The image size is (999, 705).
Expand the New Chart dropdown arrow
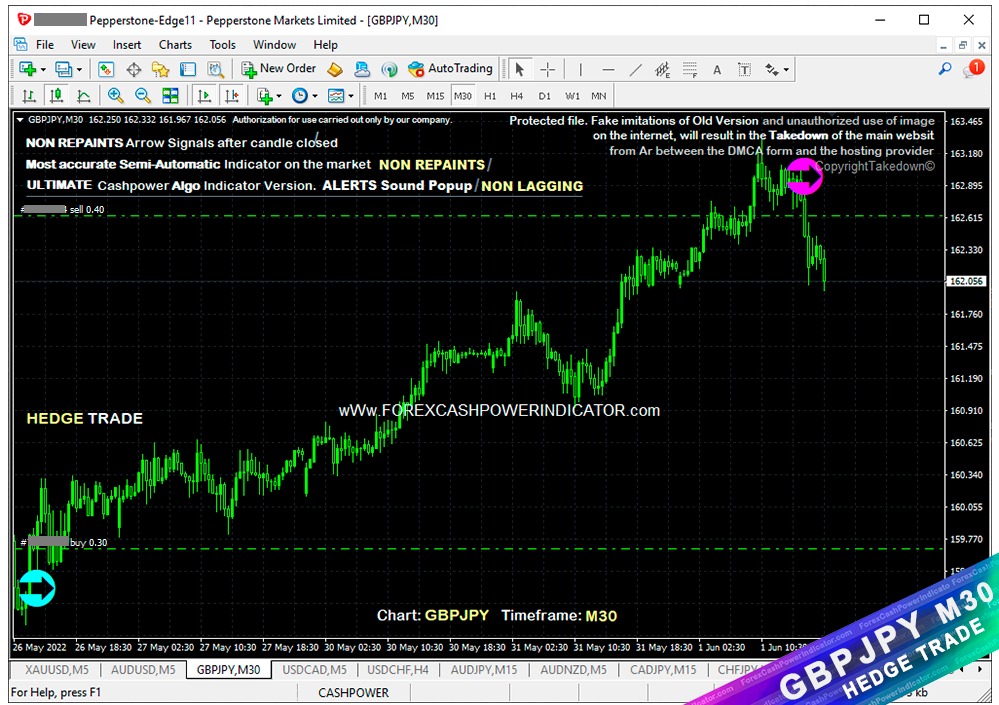pos(43,69)
